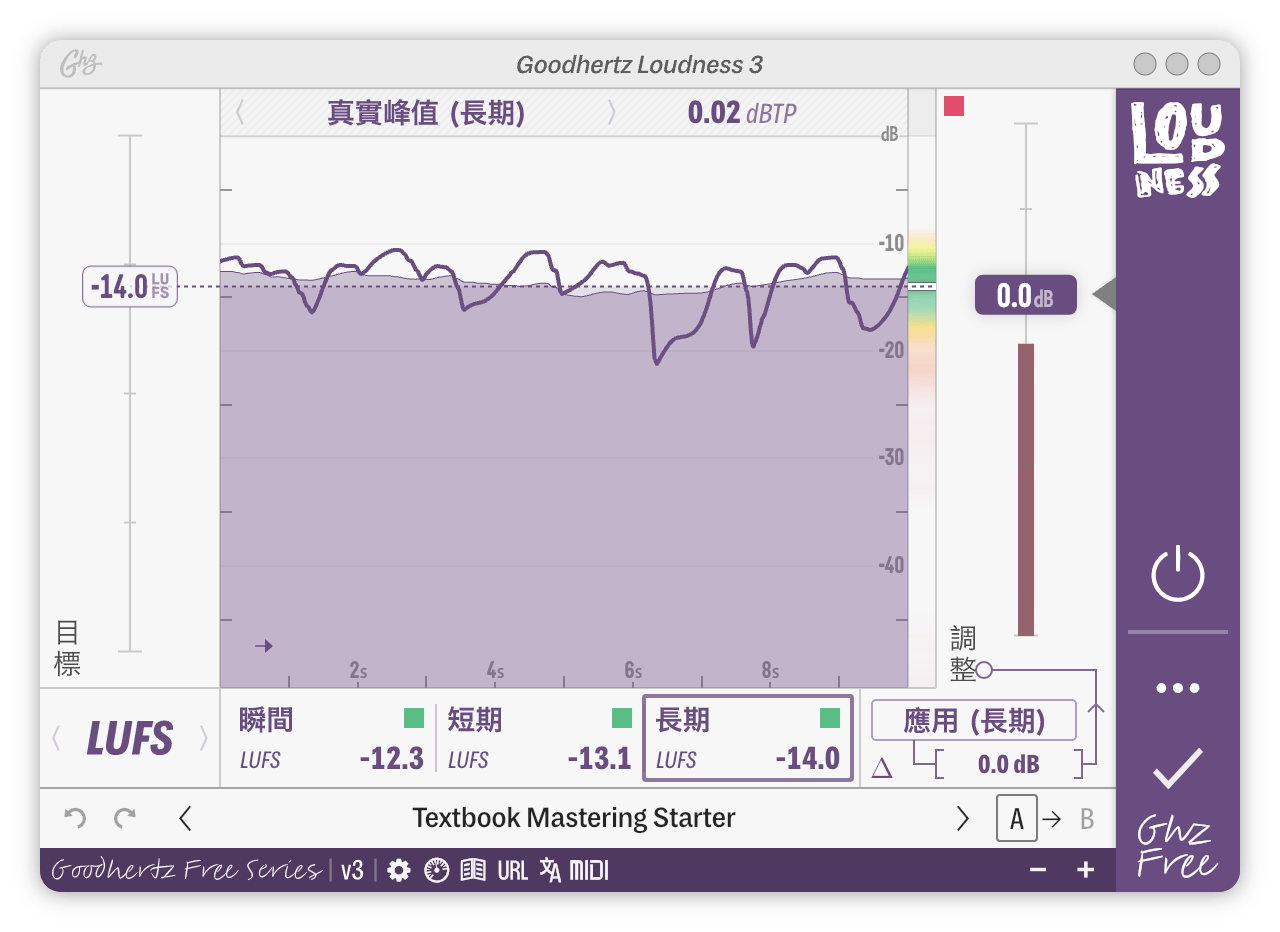Undo the last change
1280x932 pixels.
[x=75, y=818]
